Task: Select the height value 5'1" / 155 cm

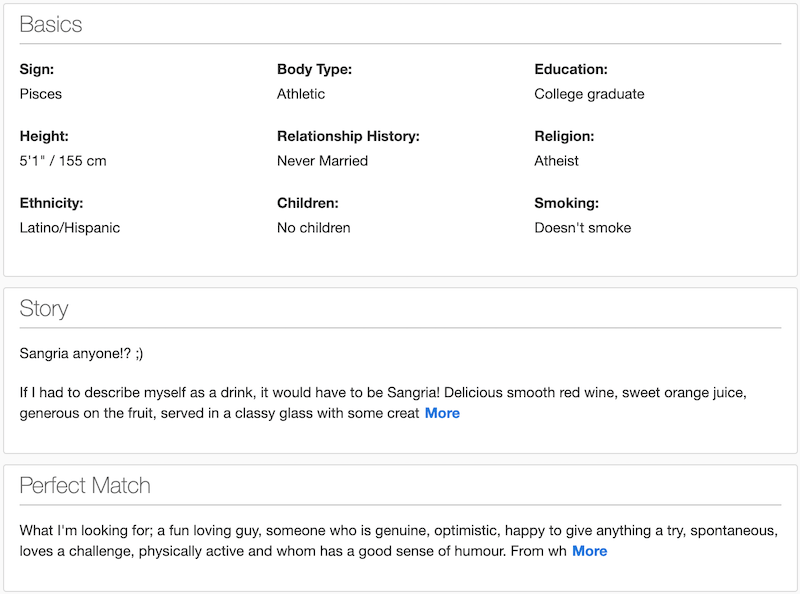Action: (x=63, y=161)
